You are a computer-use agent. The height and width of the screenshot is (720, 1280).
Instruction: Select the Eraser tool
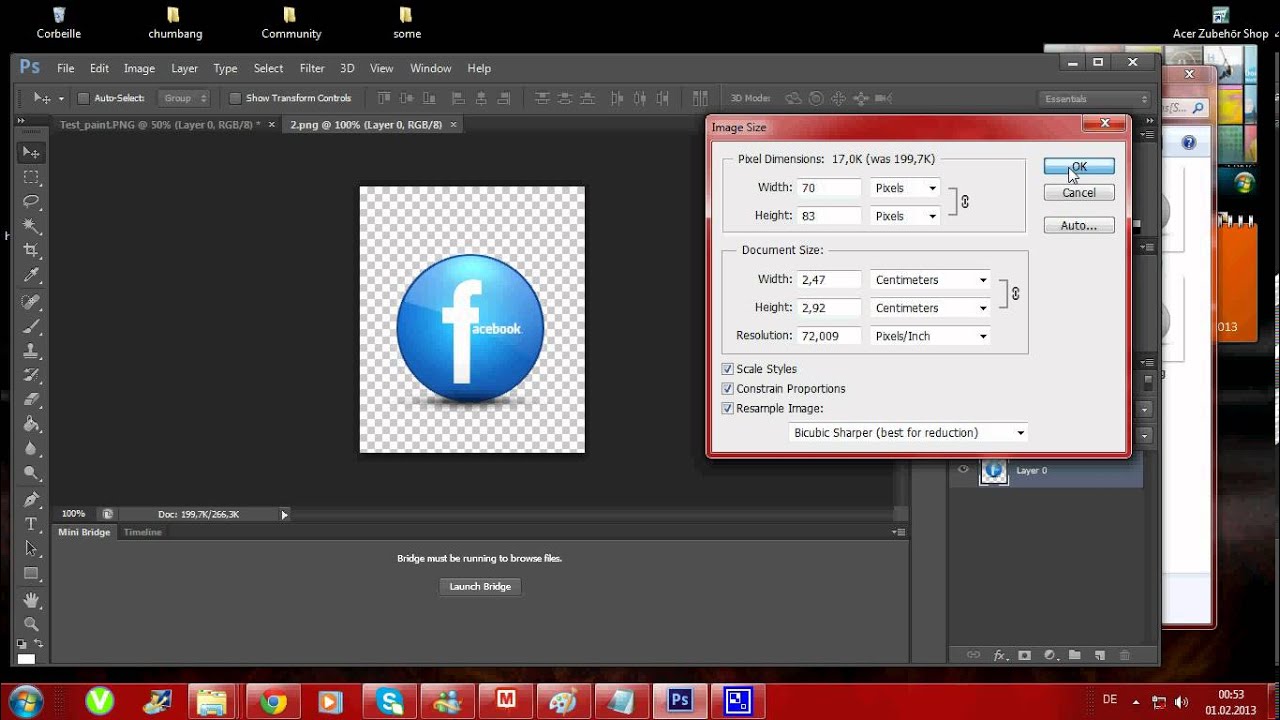[x=31, y=400]
